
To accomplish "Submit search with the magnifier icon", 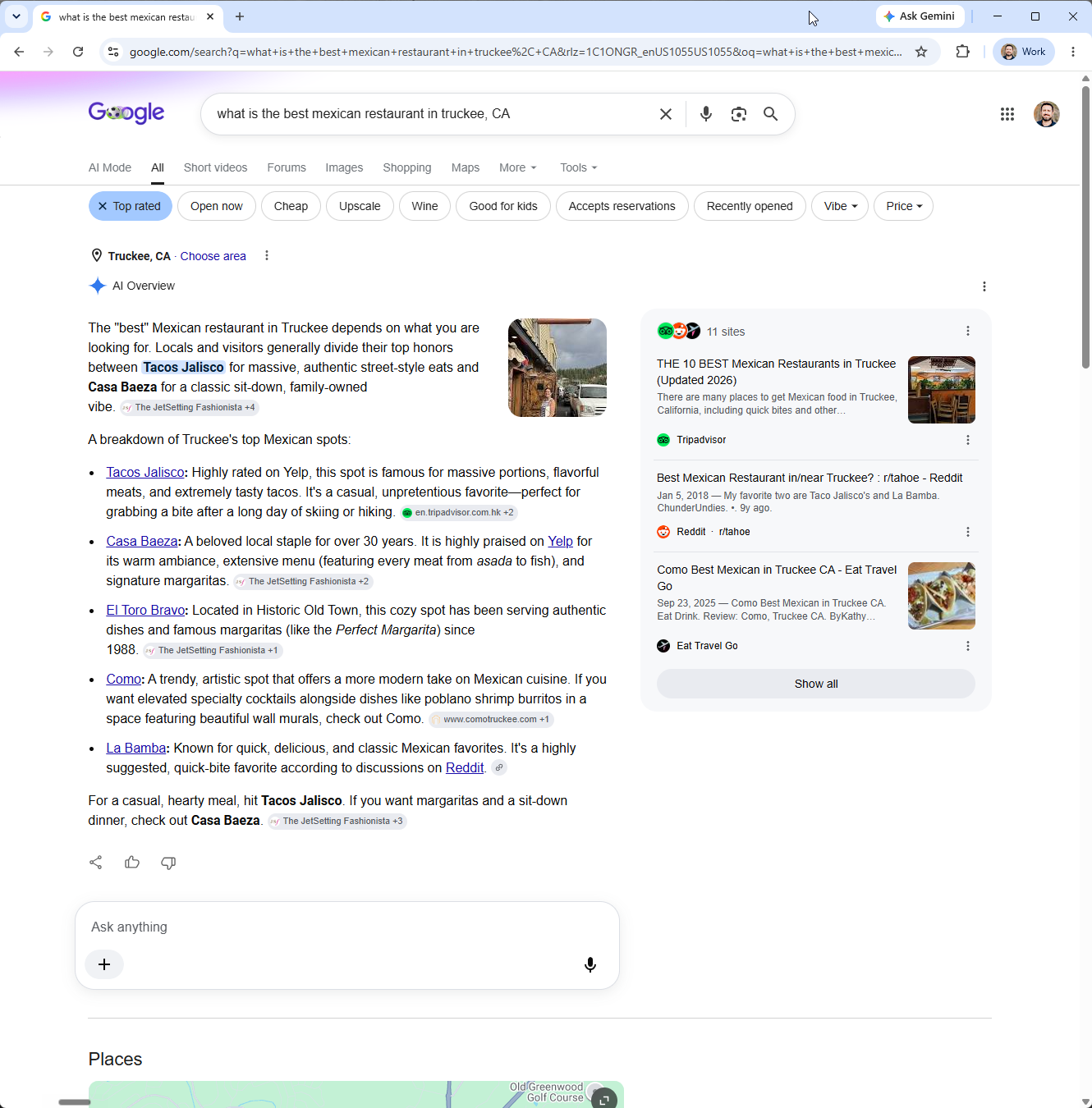I will pos(770,114).
